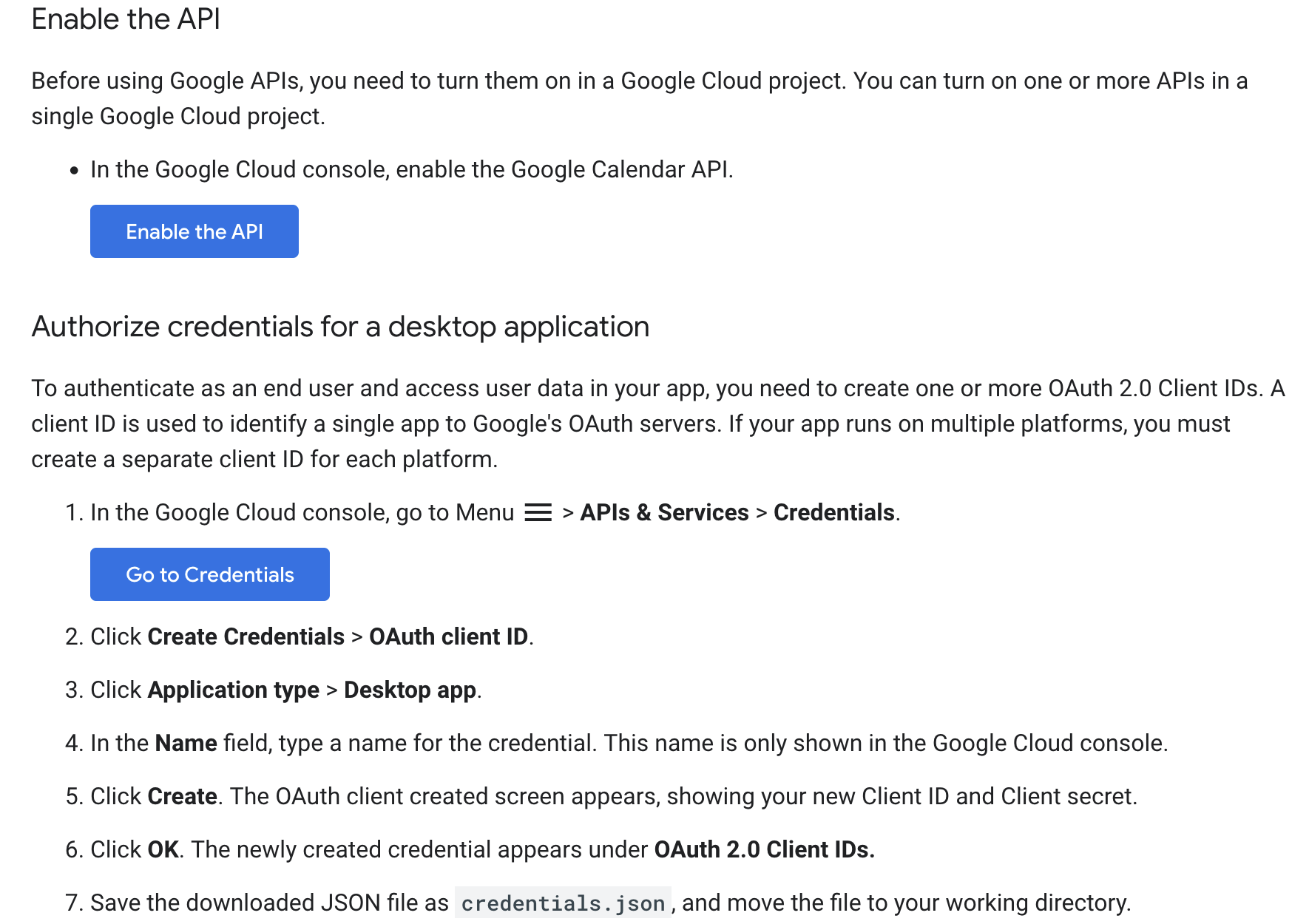Click the bold 'OAuth client ID' text
The image size is (1309, 924).
(x=449, y=636)
